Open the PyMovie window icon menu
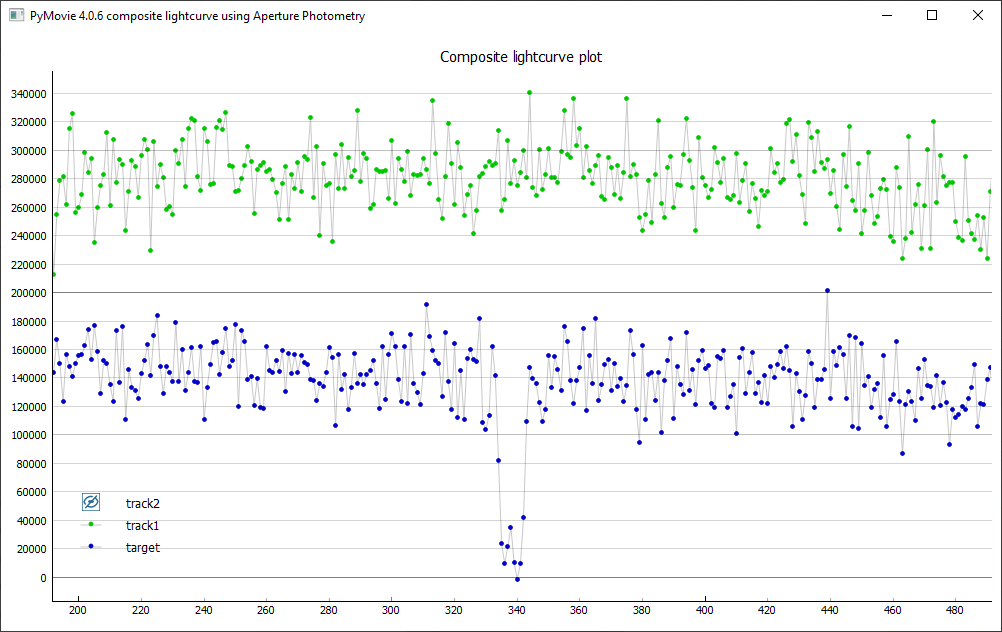The image size is (1002, 632). coord(16,16)
